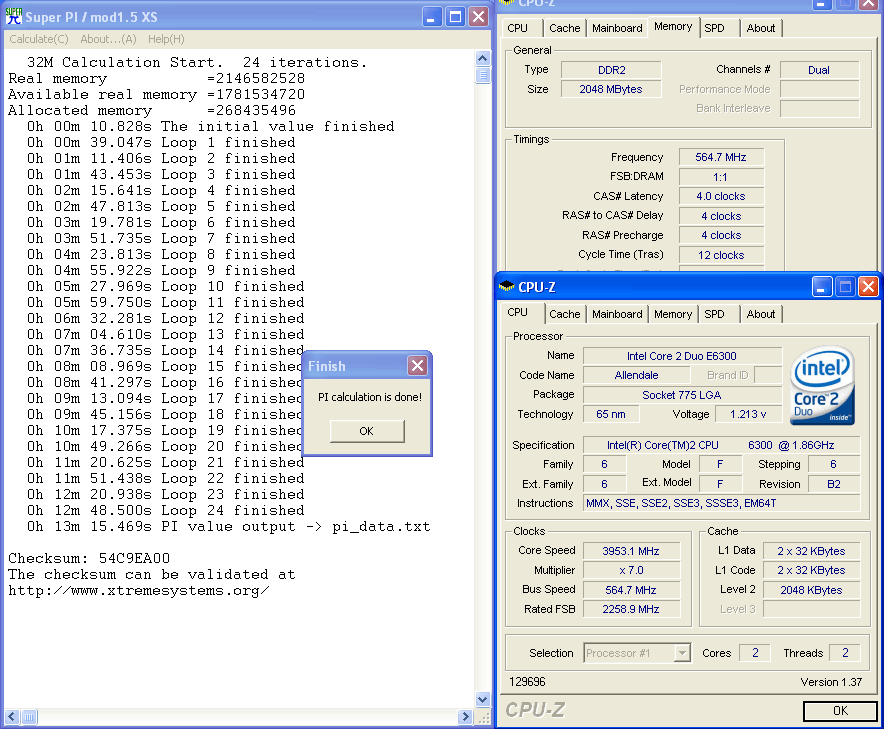Click the vertical scrollbar thumb in Super PI
This screenshot has width=884, height=729.
pos(483,75)
